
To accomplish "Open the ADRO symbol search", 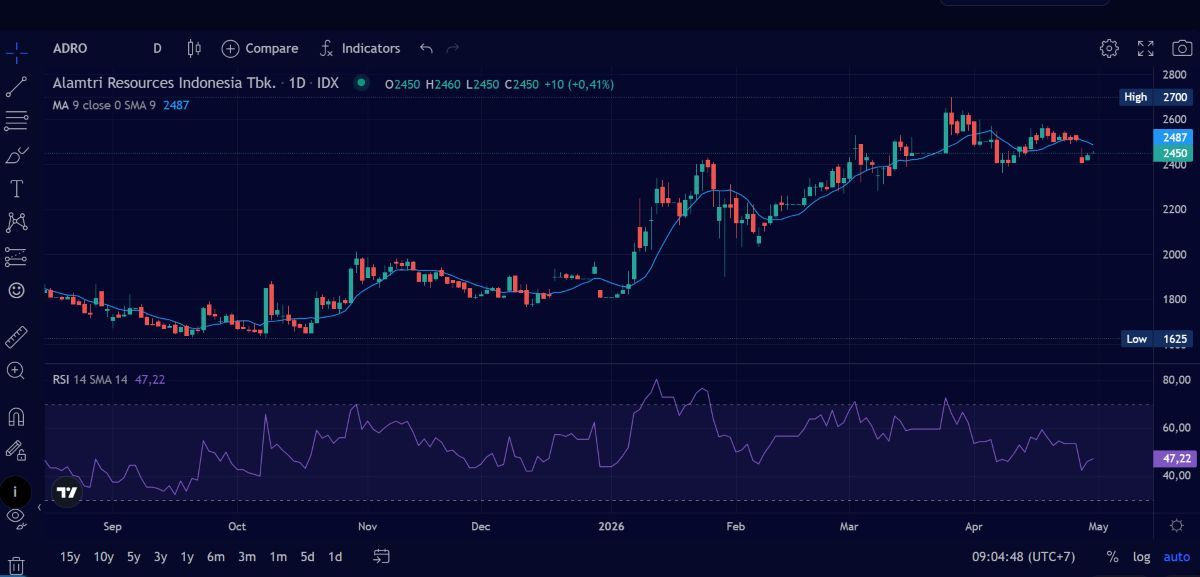I will click(x=70, y=48).
